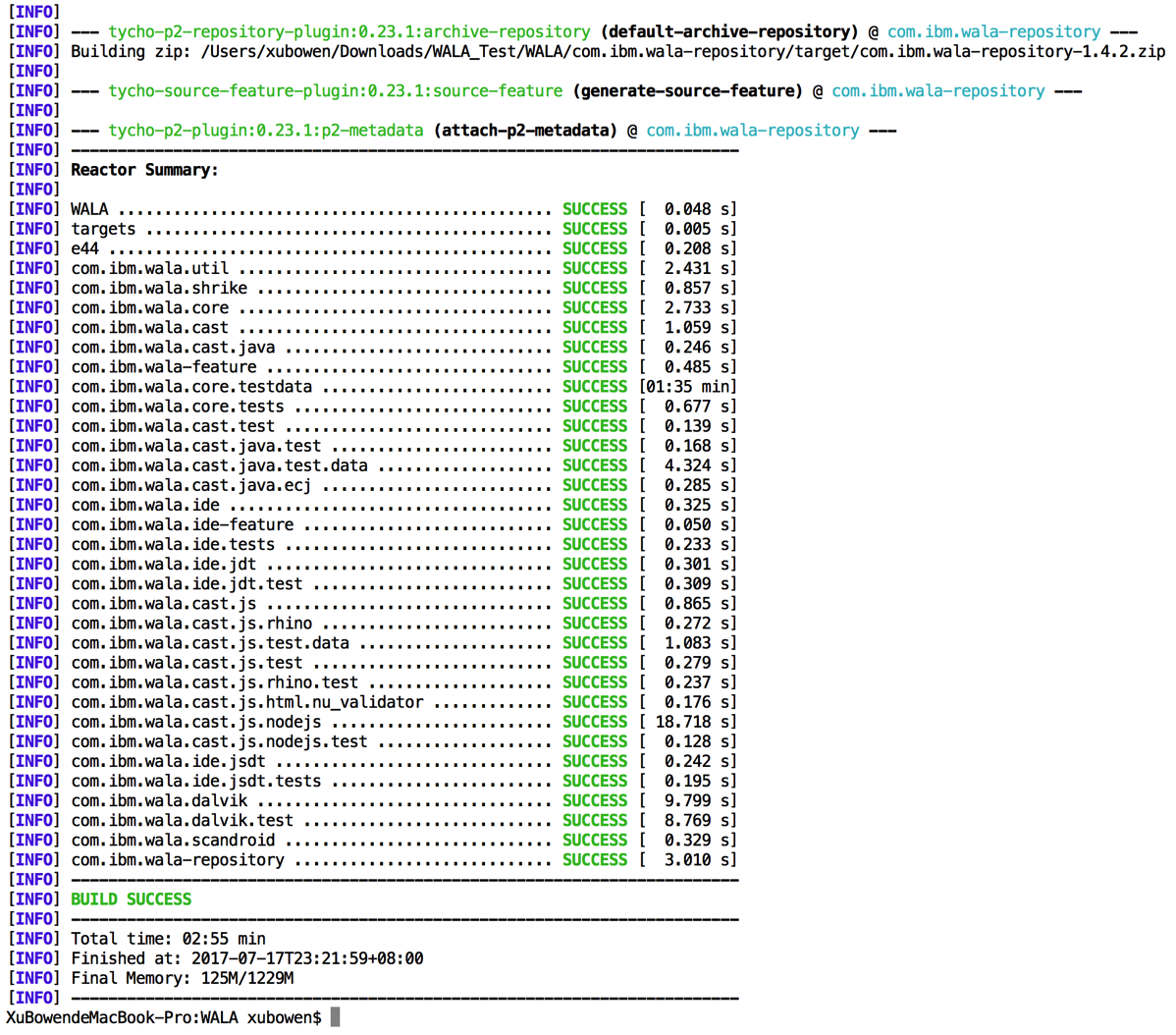Click the "Final Memory: 125M/1229M" line
This screenshot has height=1035, width=1176.
[183, 978]
